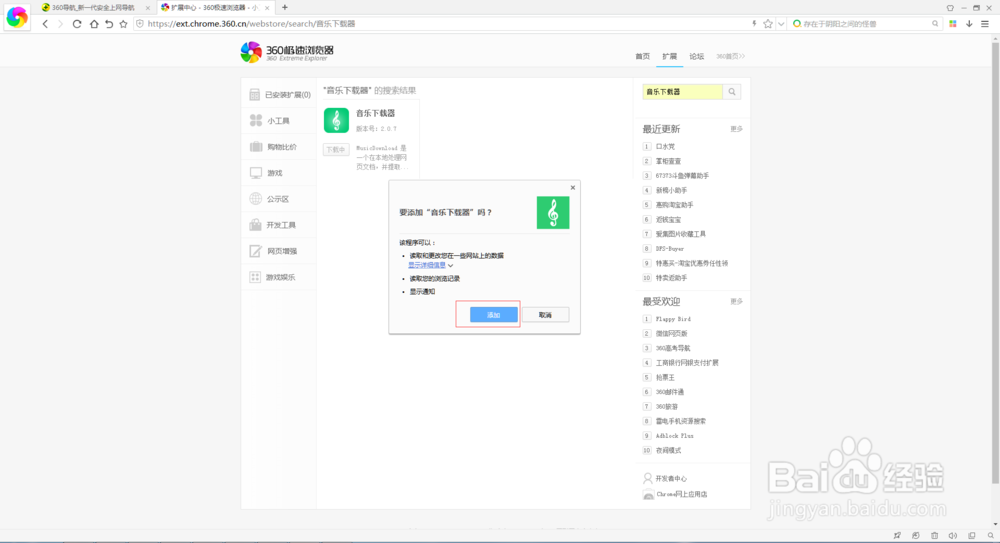Open 口水党 in 最近更新 list
This screenshot has height=543, width=1000.
pos(665,147)
